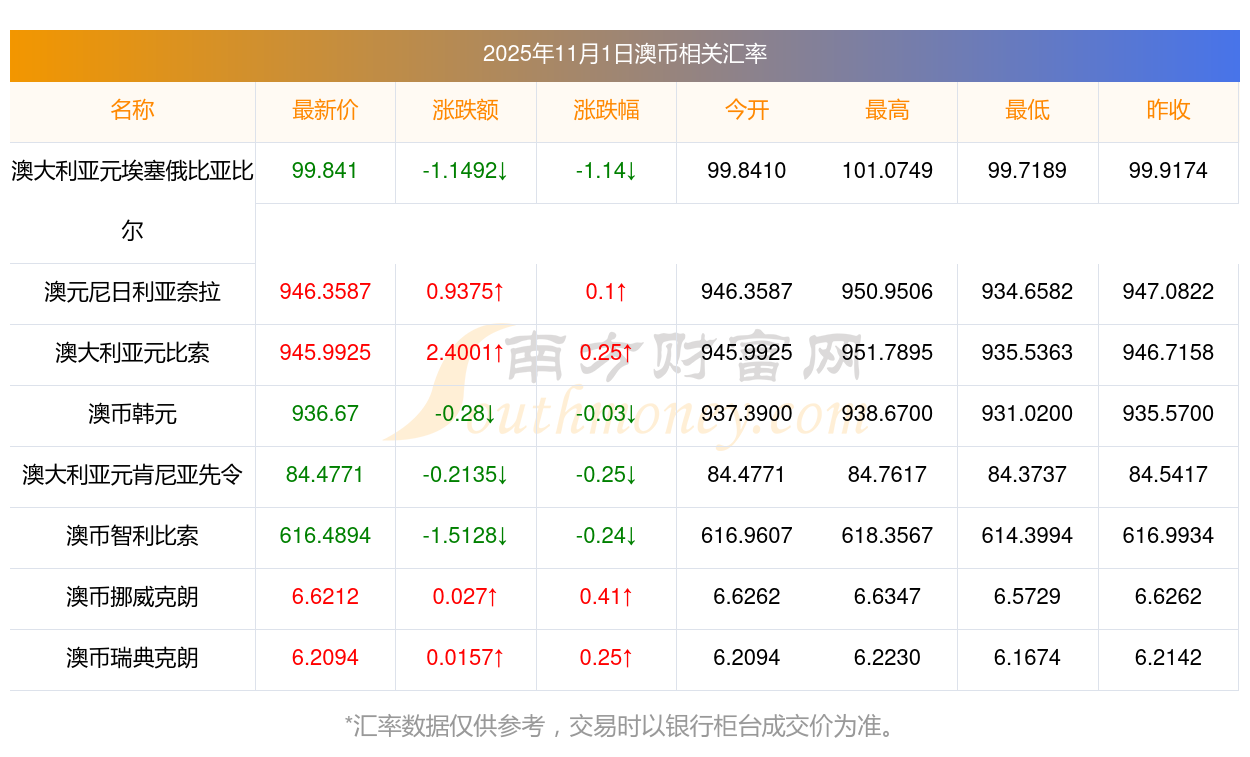Screen dimensions: 1250x757
Task: Click change amount 0.9375↑
Action: pos(466,292)
